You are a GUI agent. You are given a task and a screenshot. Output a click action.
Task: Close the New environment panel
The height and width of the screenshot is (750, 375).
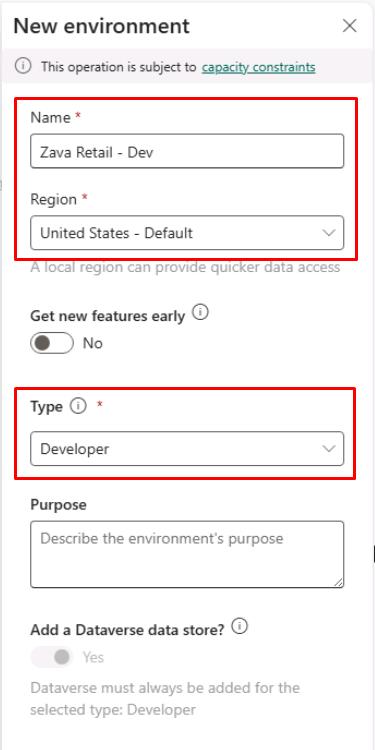[x=350, y=26]
